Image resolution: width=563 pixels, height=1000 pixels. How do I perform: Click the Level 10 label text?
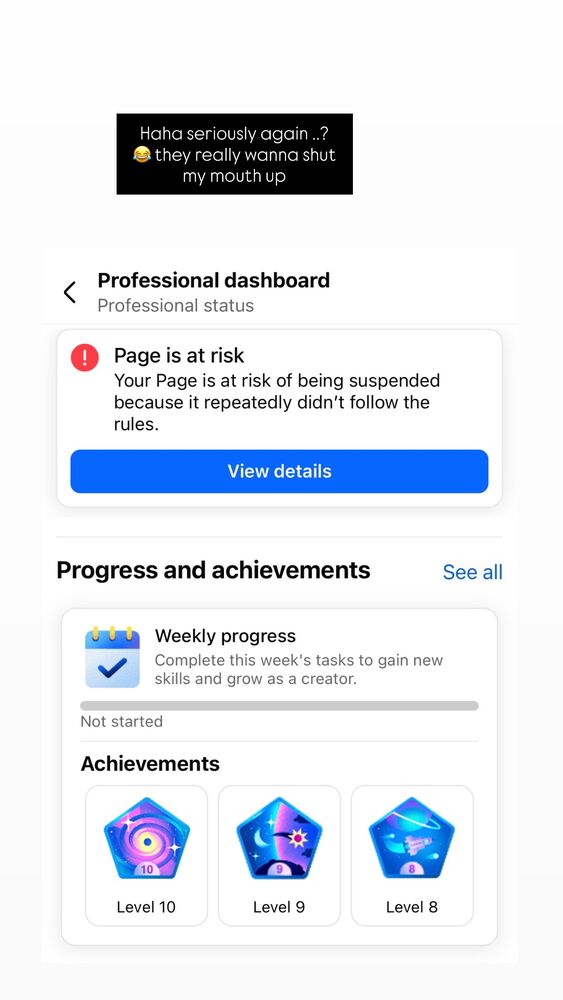click(146, 907)
